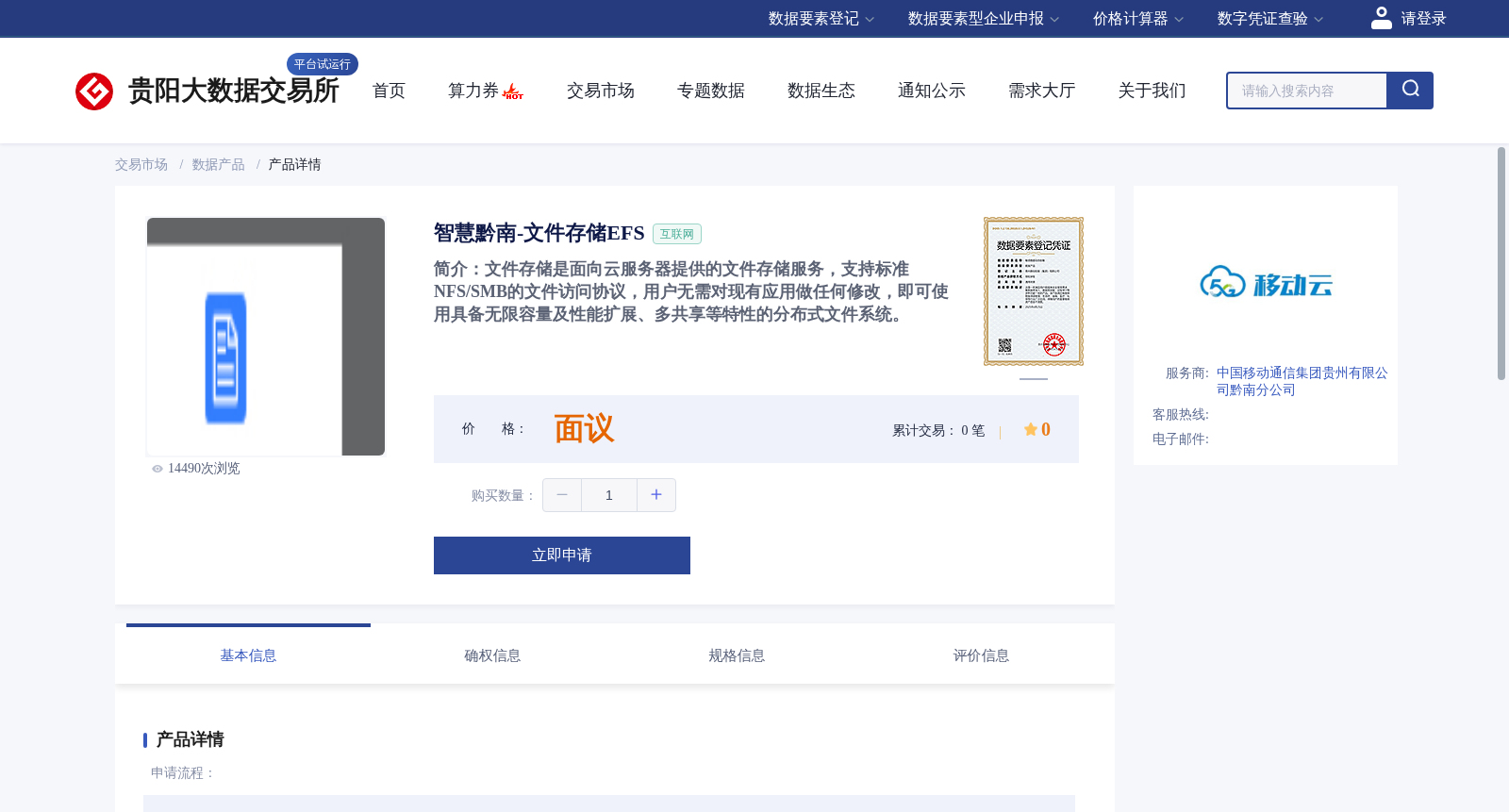Open 关于我们 navigation item

1152,91
